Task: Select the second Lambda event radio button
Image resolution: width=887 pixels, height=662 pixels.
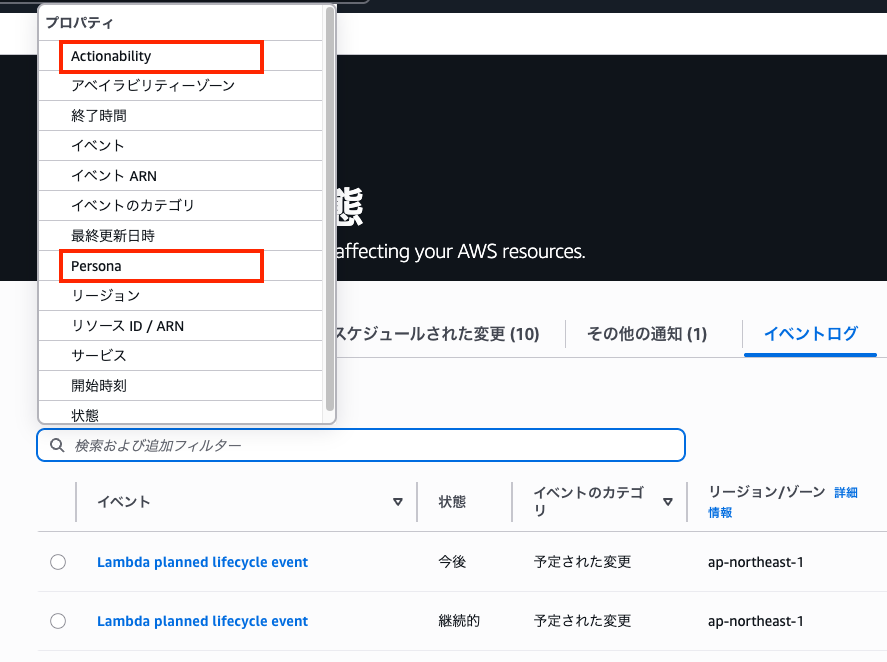Action: 58,621
